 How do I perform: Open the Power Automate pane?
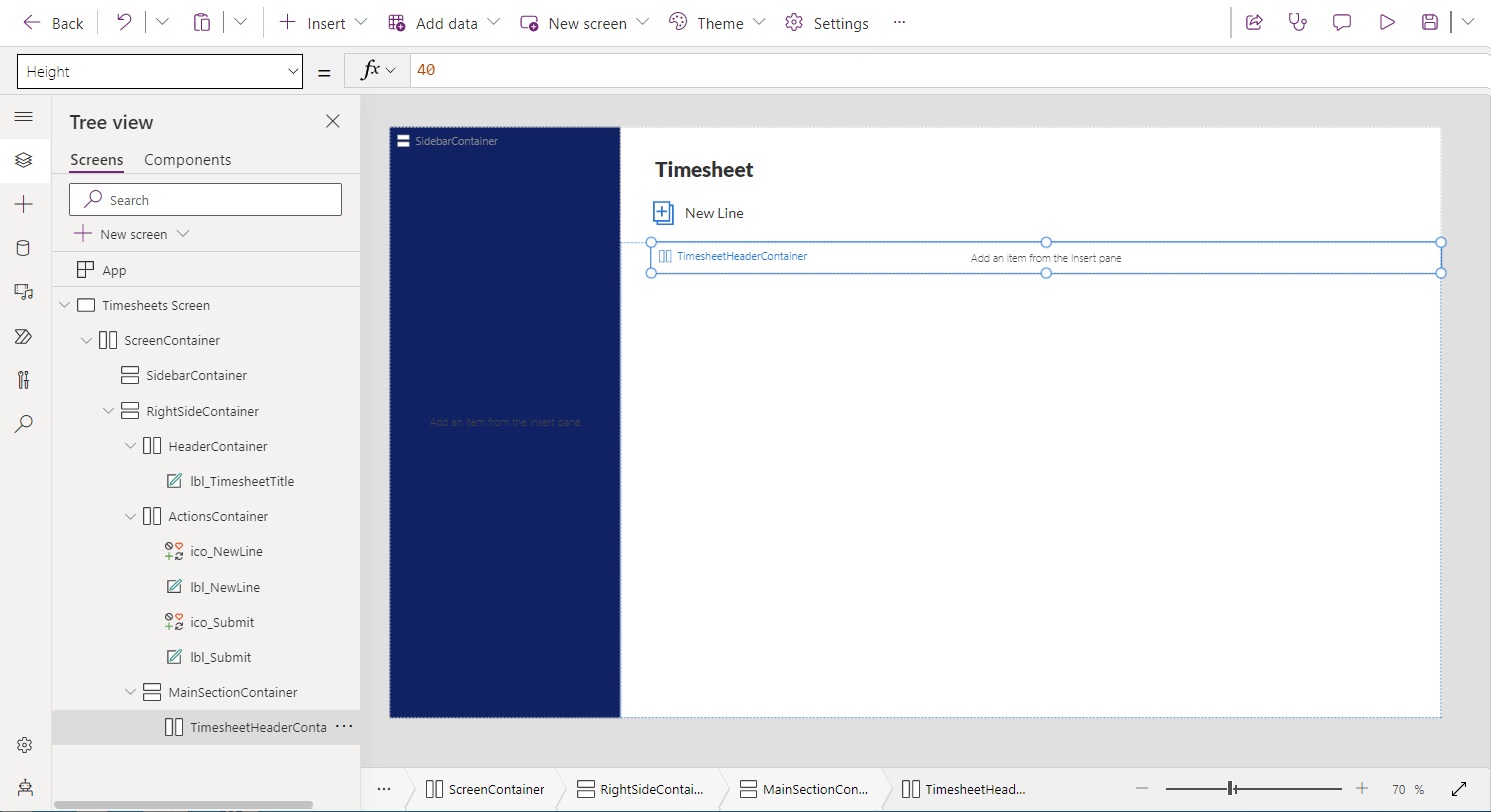point(24,336)
